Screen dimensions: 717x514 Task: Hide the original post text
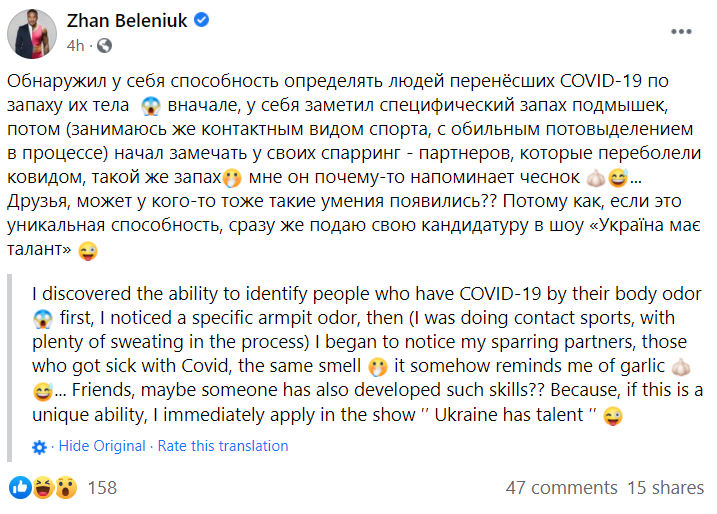[x=101, y=446]
